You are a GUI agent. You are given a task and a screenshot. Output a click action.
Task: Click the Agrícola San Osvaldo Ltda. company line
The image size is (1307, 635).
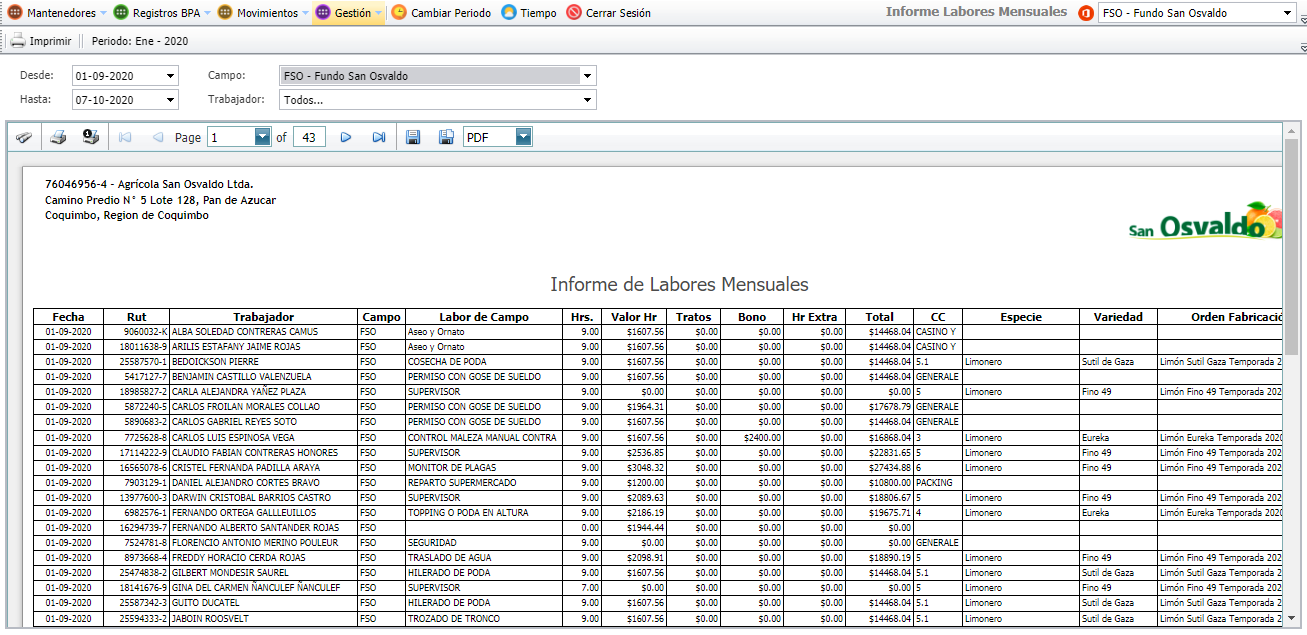point(149,184)
